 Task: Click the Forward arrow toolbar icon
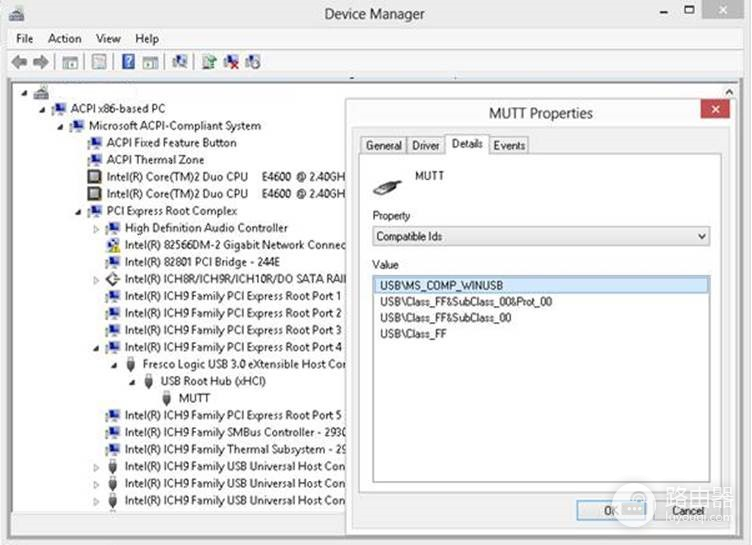click(41, 62)
